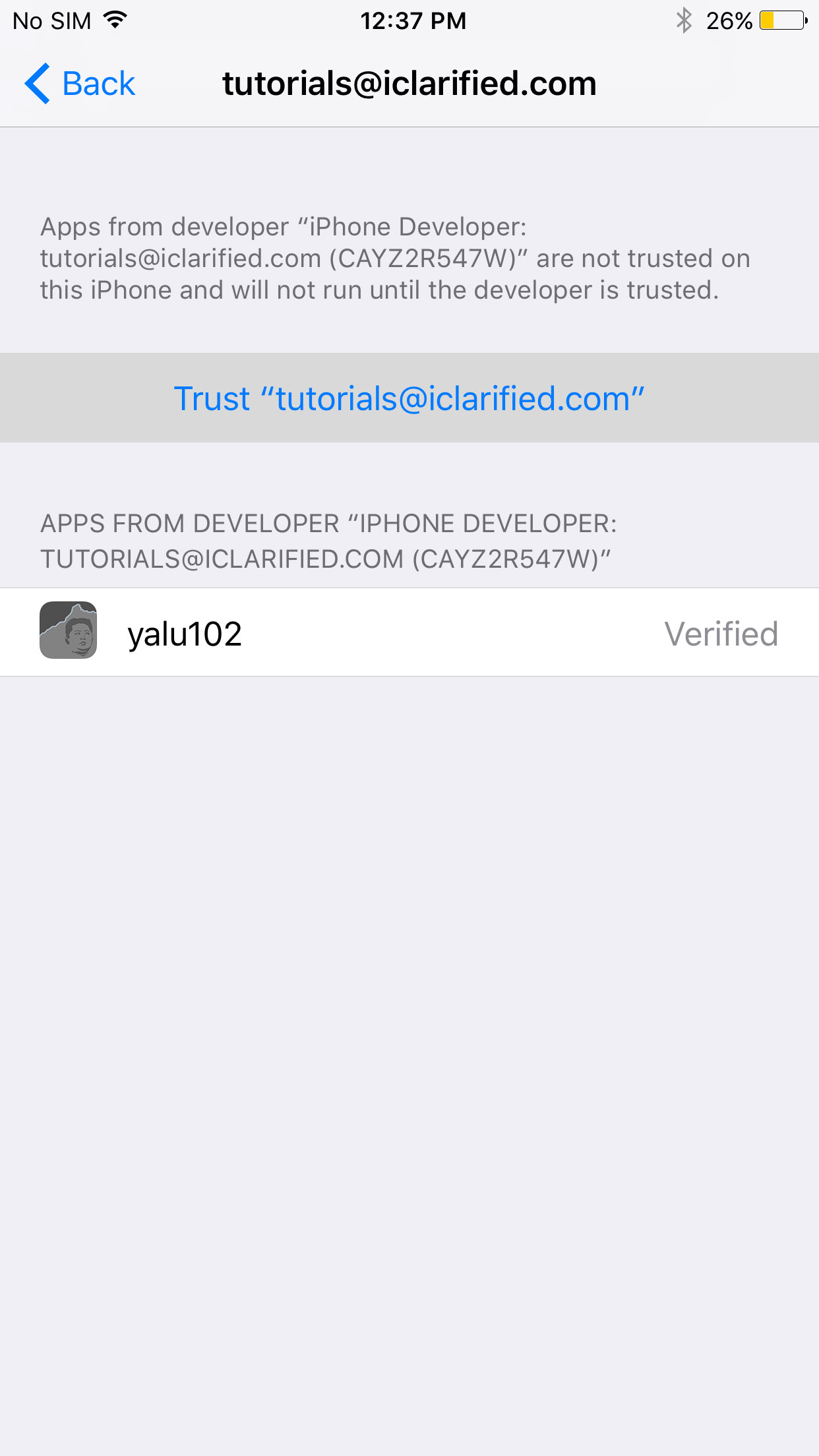This screenshot has height=1456, width=819.
Task: Tap the 26% battery percentage text
Action: [x=729, y=20]
